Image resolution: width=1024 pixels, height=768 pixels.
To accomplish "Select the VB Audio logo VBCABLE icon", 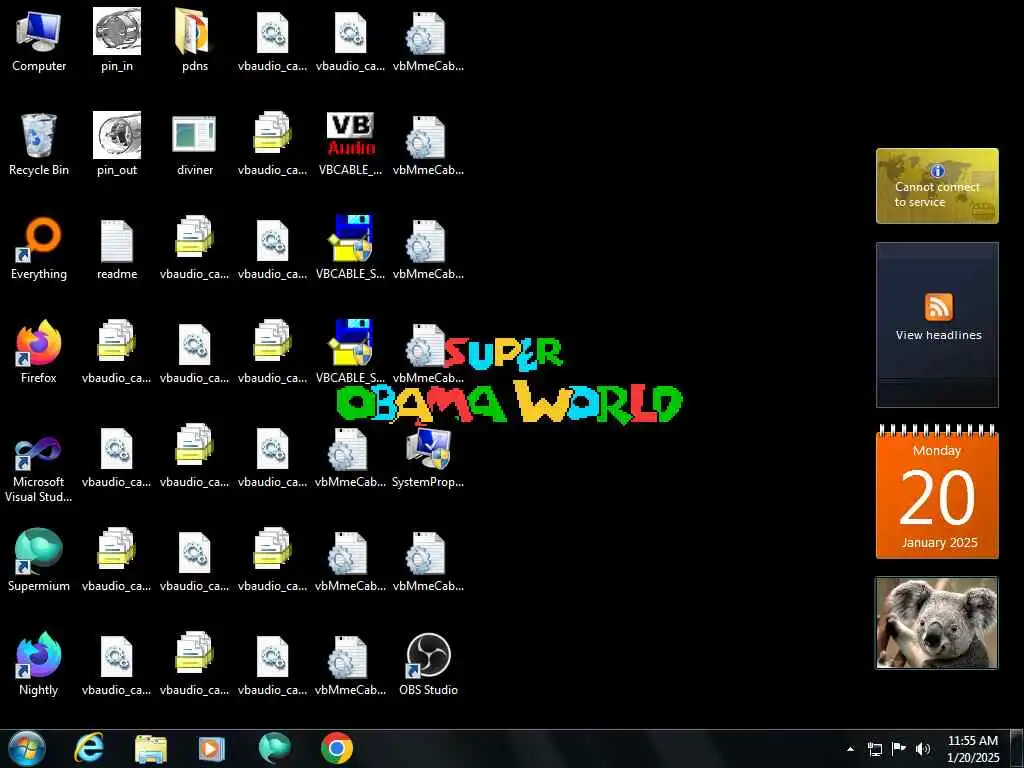I will pos(351,144).
